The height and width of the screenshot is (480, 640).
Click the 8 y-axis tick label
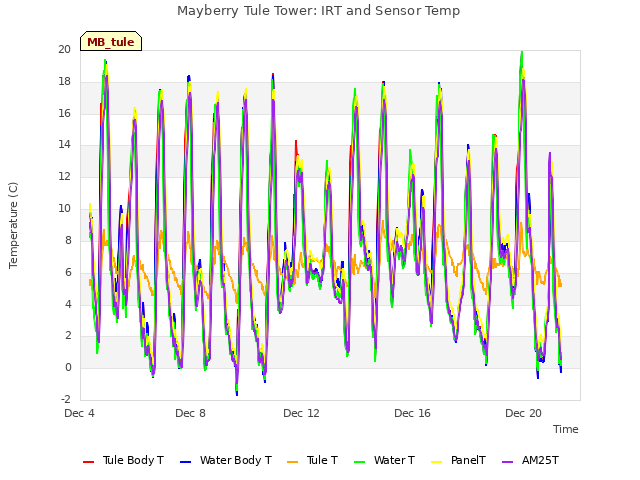point(68,240)
